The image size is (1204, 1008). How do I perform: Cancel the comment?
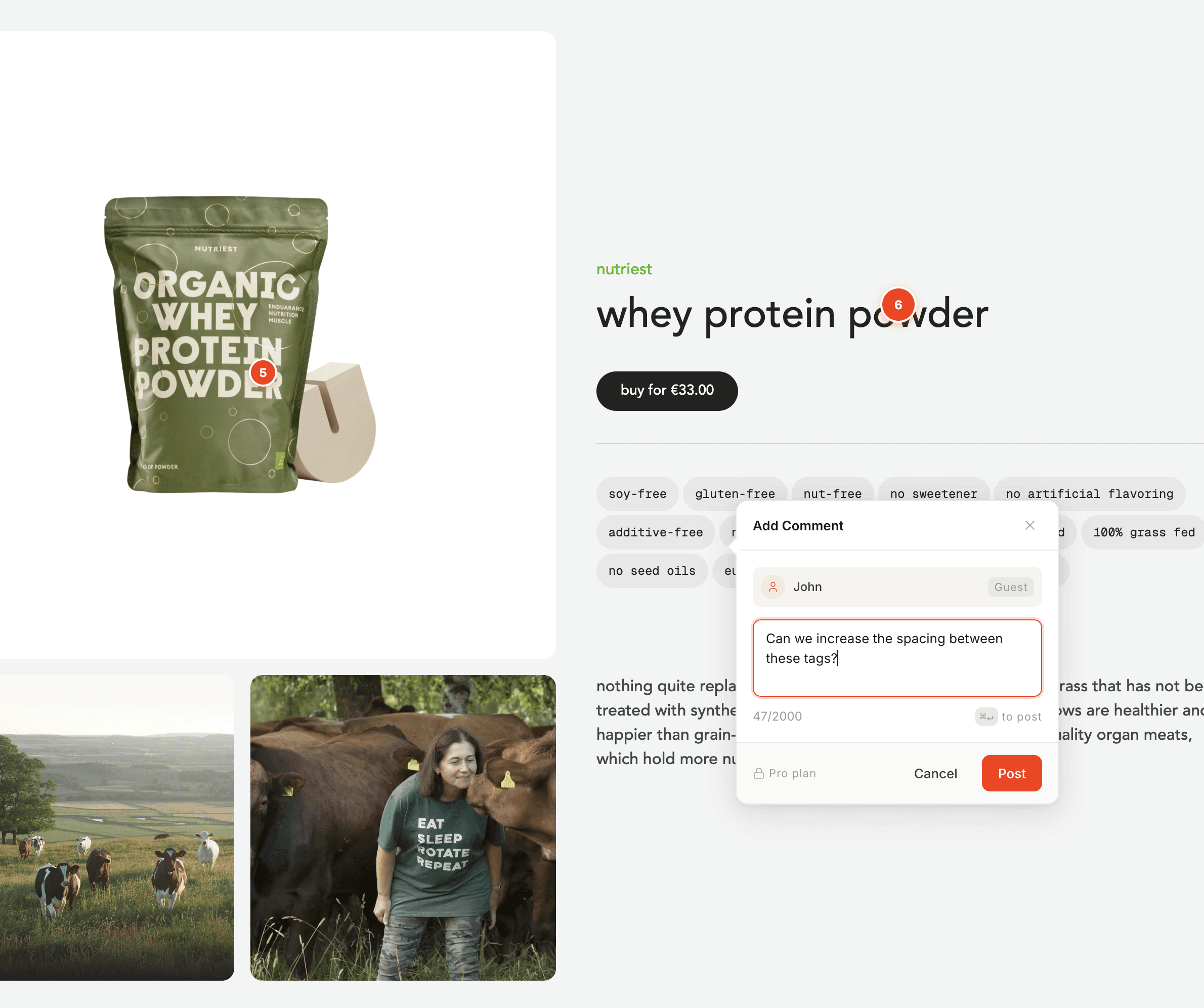[x=935, y=774]
